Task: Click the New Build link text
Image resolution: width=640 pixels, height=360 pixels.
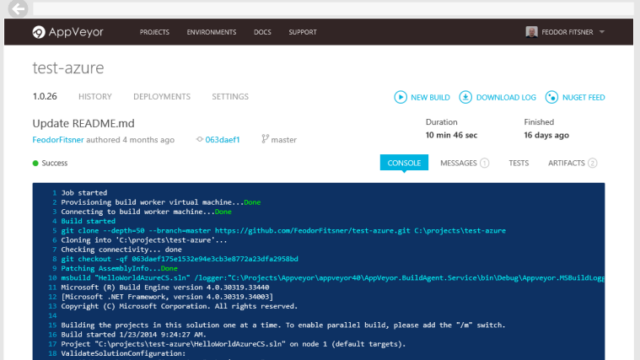Action: (x=430, y=97)
